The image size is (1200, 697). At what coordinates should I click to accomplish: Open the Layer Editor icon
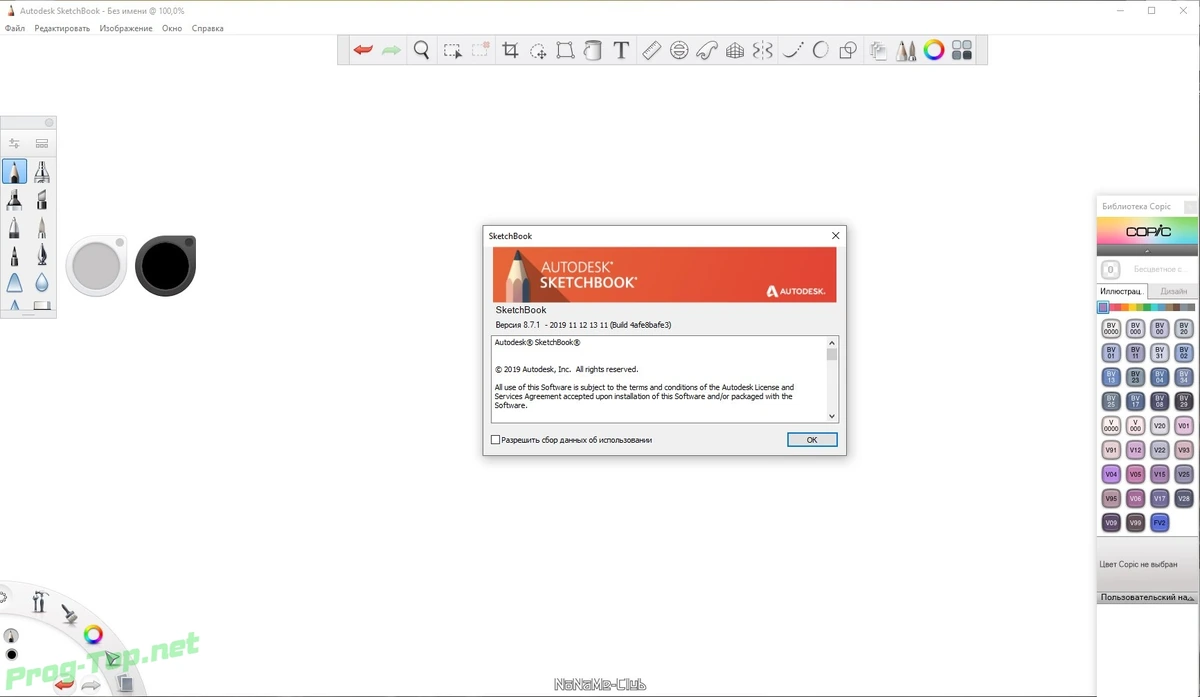[878, 50]
